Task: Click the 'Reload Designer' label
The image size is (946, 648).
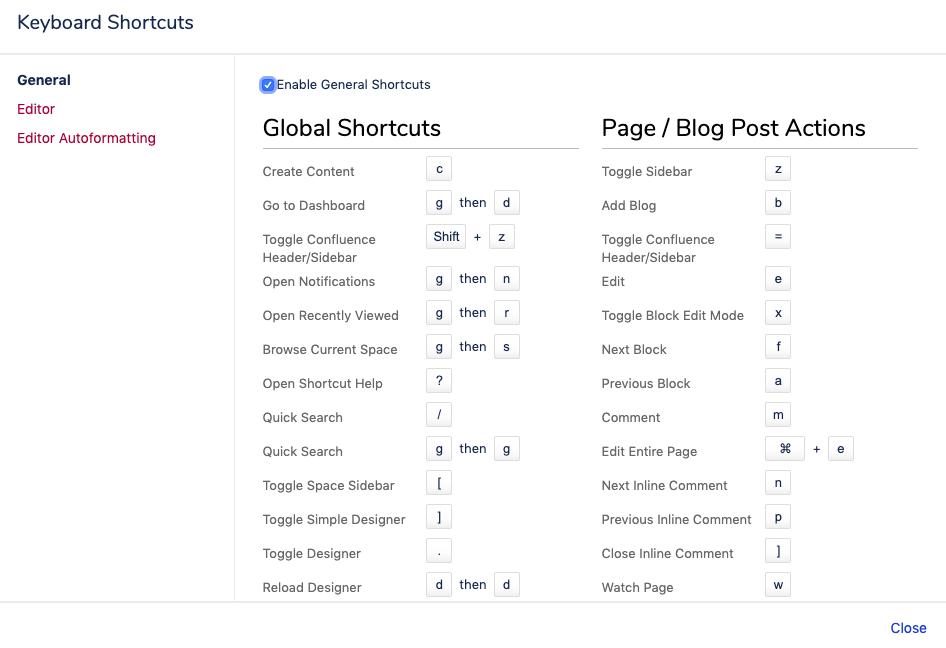Action: 312,587
